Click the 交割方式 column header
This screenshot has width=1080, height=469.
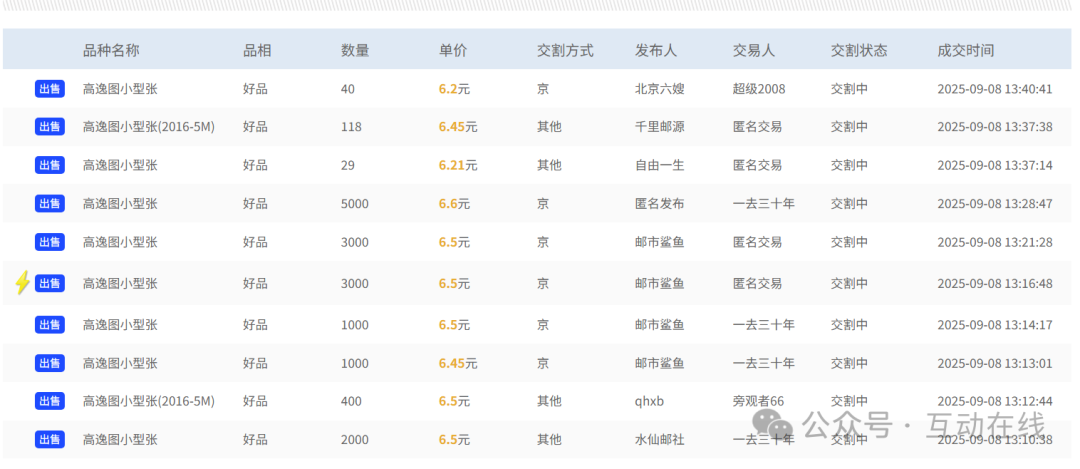[565, 50]
